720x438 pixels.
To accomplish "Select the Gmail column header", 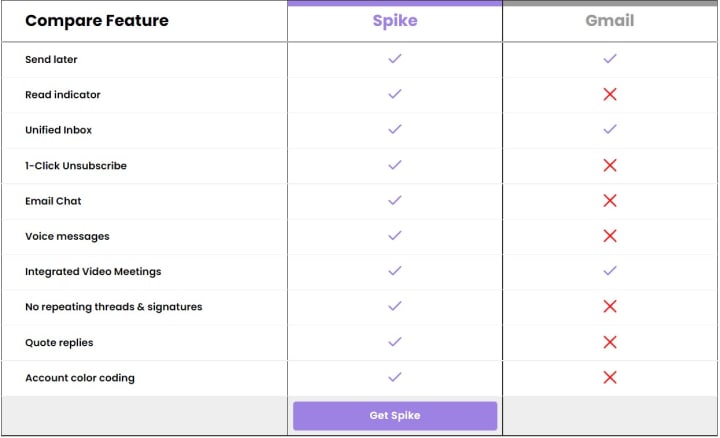I will 609,20.
